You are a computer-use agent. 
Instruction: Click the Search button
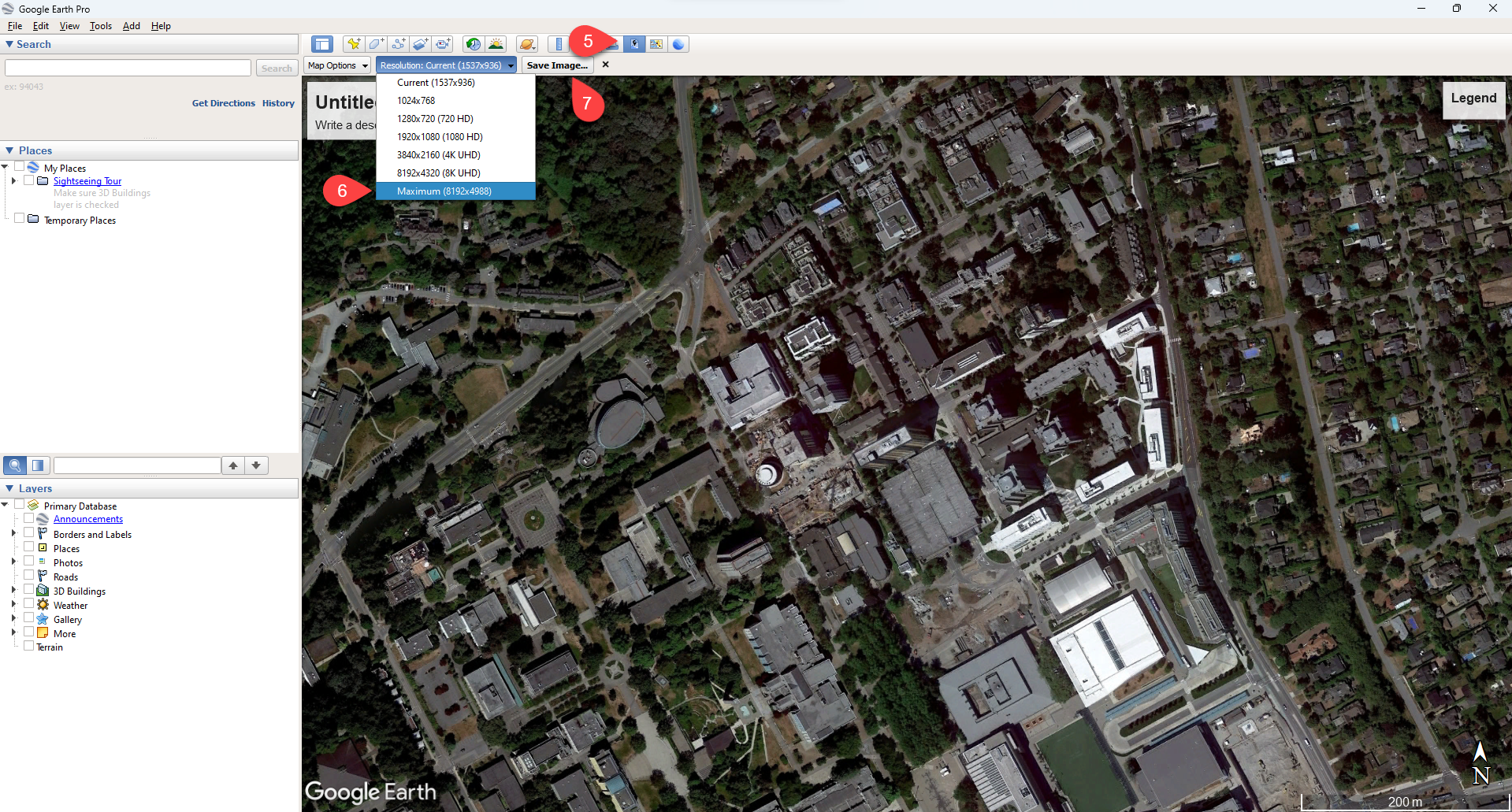(x=277, y=69)
